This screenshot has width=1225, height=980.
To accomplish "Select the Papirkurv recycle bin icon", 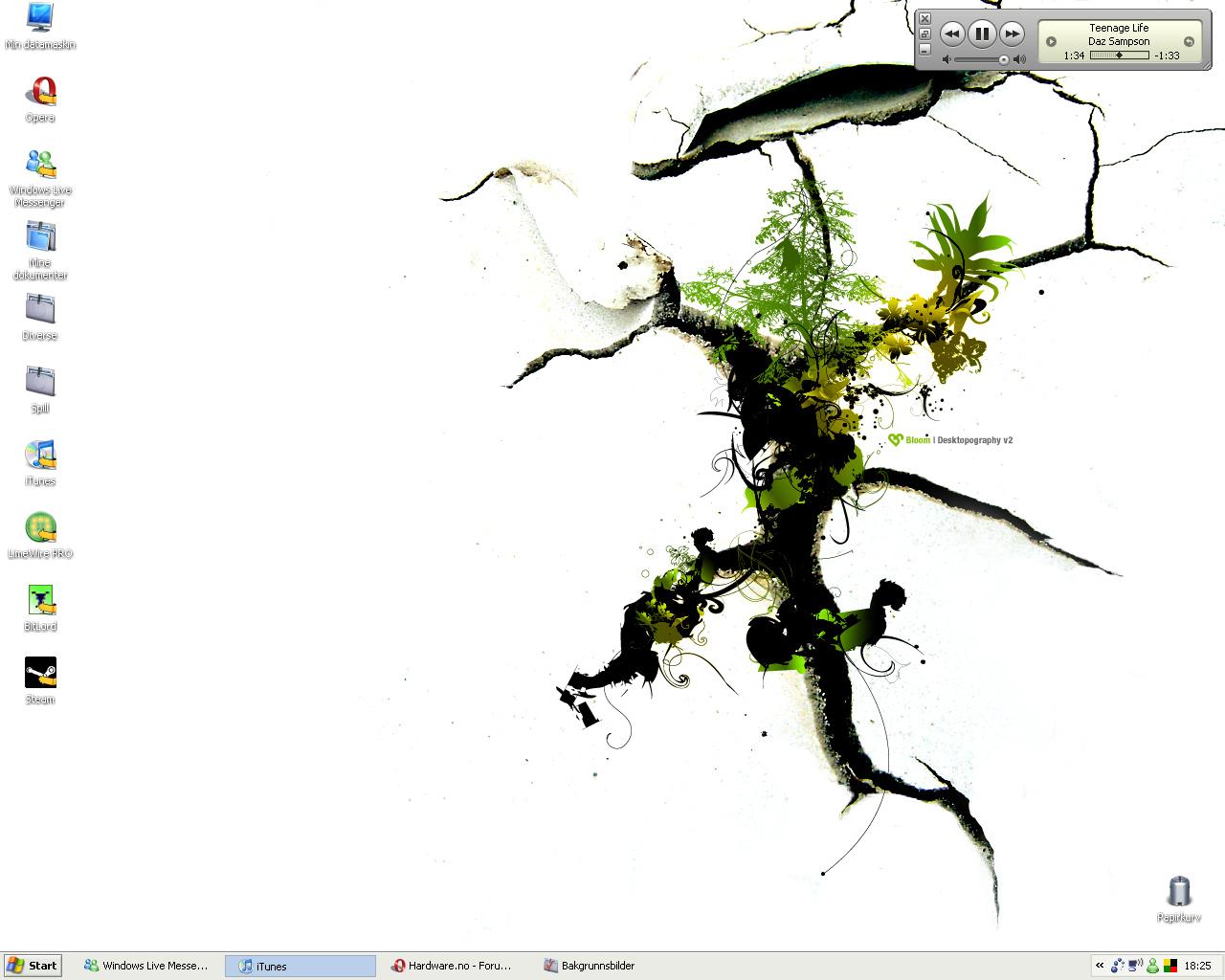I will 1179,899.
